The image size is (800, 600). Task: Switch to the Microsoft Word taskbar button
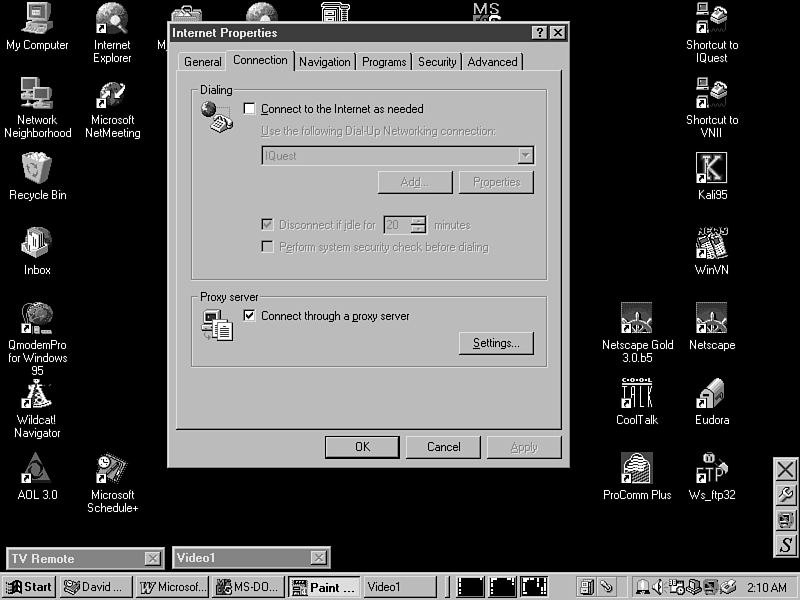[172, 587]
